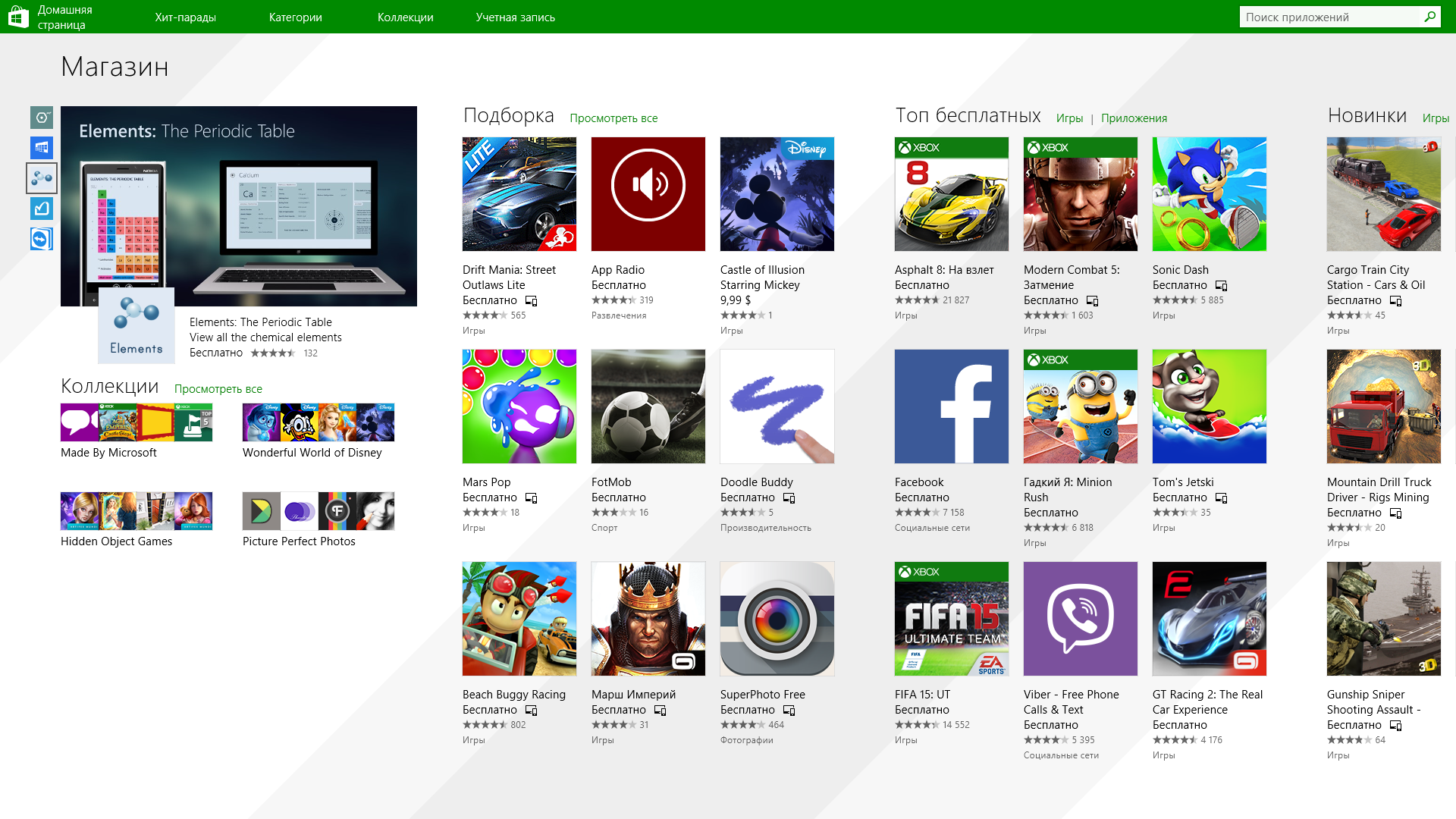Open the Facebook app icon
This screenshot has height=819, width=1456.
tap(952, 406)
